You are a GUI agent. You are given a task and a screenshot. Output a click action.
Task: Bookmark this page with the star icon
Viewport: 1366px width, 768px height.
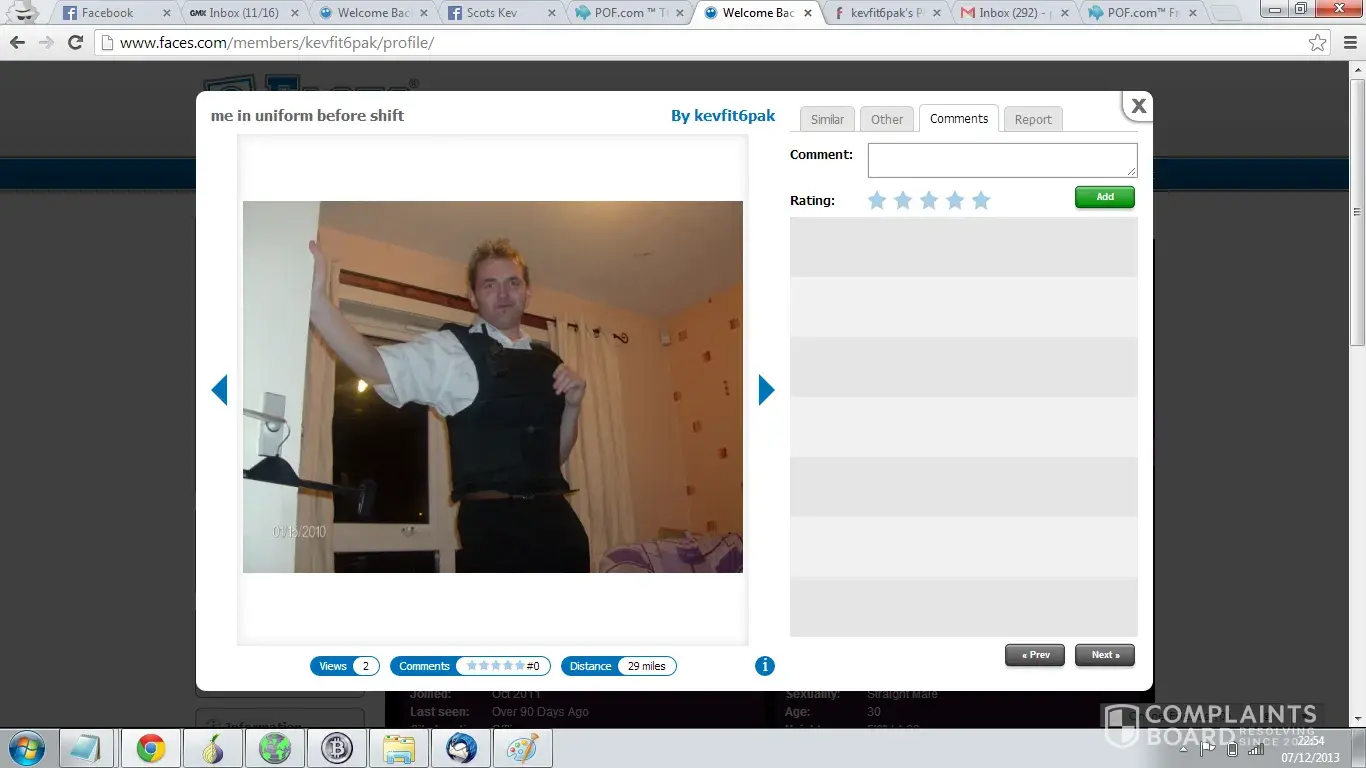[1318, 43]
